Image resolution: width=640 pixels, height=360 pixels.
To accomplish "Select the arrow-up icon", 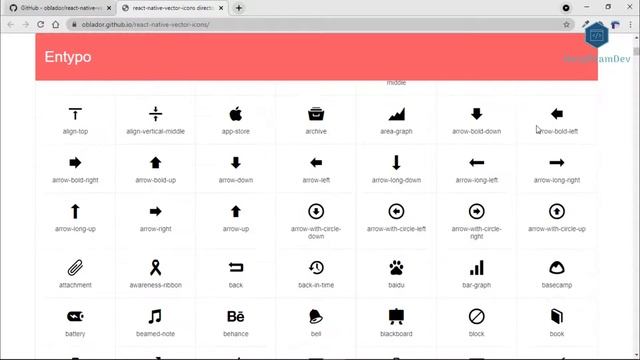I will (236, 211).
